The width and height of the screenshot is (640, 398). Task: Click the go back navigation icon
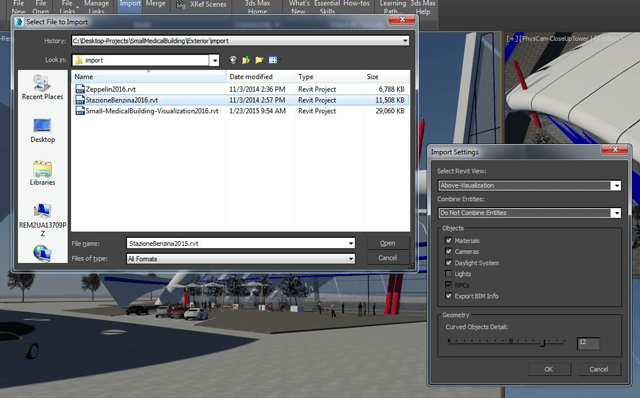233,60
